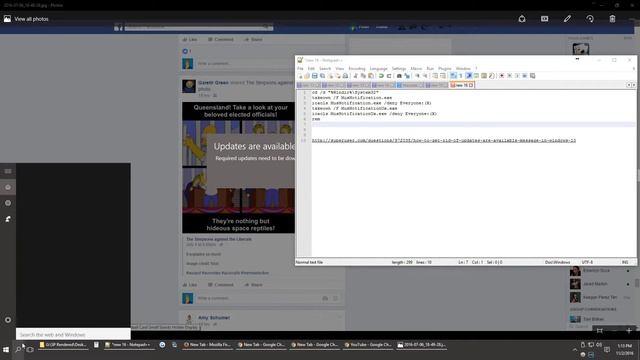Click the green Undo arrow in Notepad++
Image resolution: width=640 pixels, height=360 pixels.
tap(381, 76)
